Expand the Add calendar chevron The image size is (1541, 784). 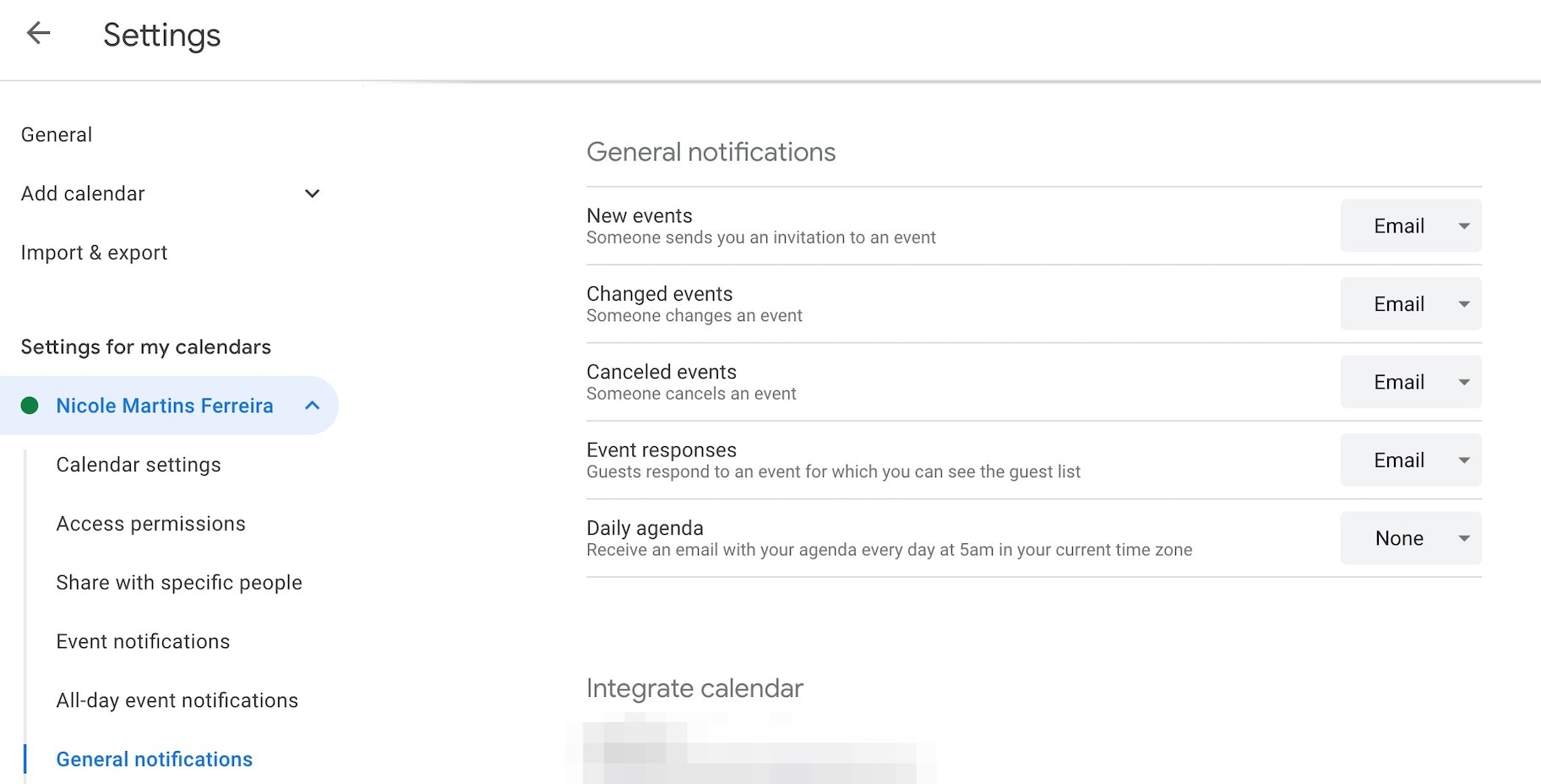pos(312,193)
